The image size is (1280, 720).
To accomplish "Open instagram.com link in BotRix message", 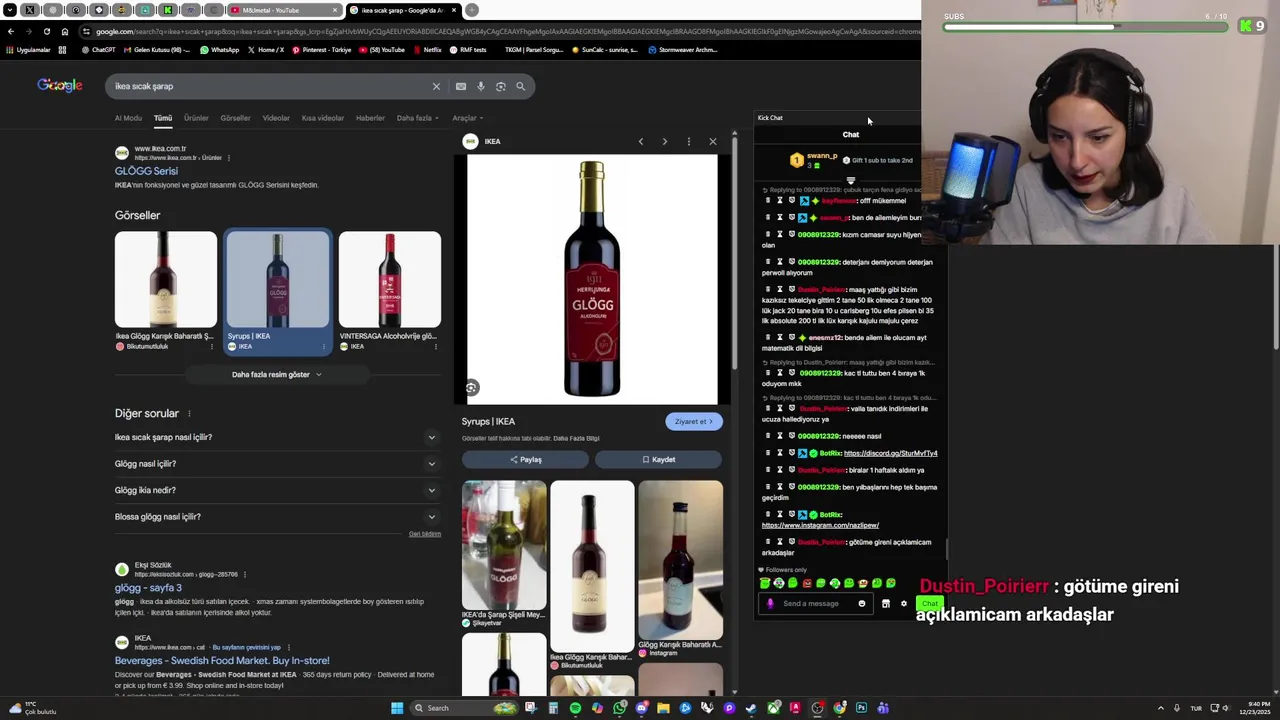I will pos(820,525).
